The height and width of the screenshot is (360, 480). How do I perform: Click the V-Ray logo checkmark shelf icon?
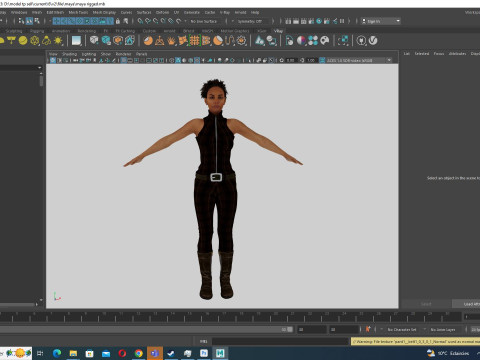point(373,41)
